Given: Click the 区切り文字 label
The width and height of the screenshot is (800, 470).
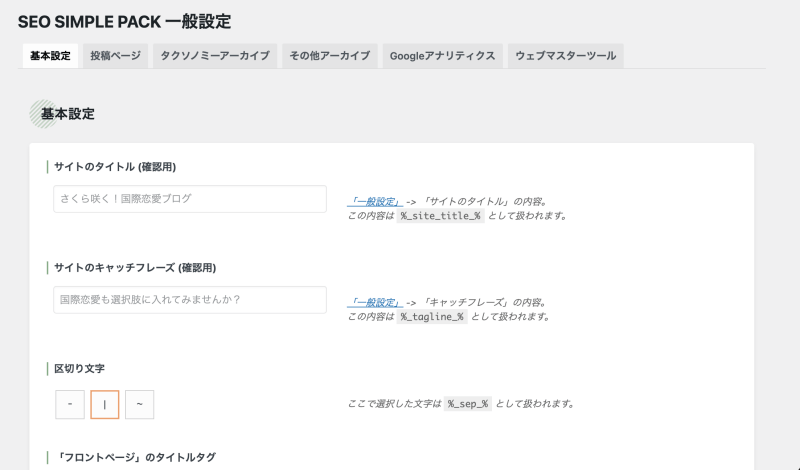Looking at the screenshot, I should coord(79,368).
